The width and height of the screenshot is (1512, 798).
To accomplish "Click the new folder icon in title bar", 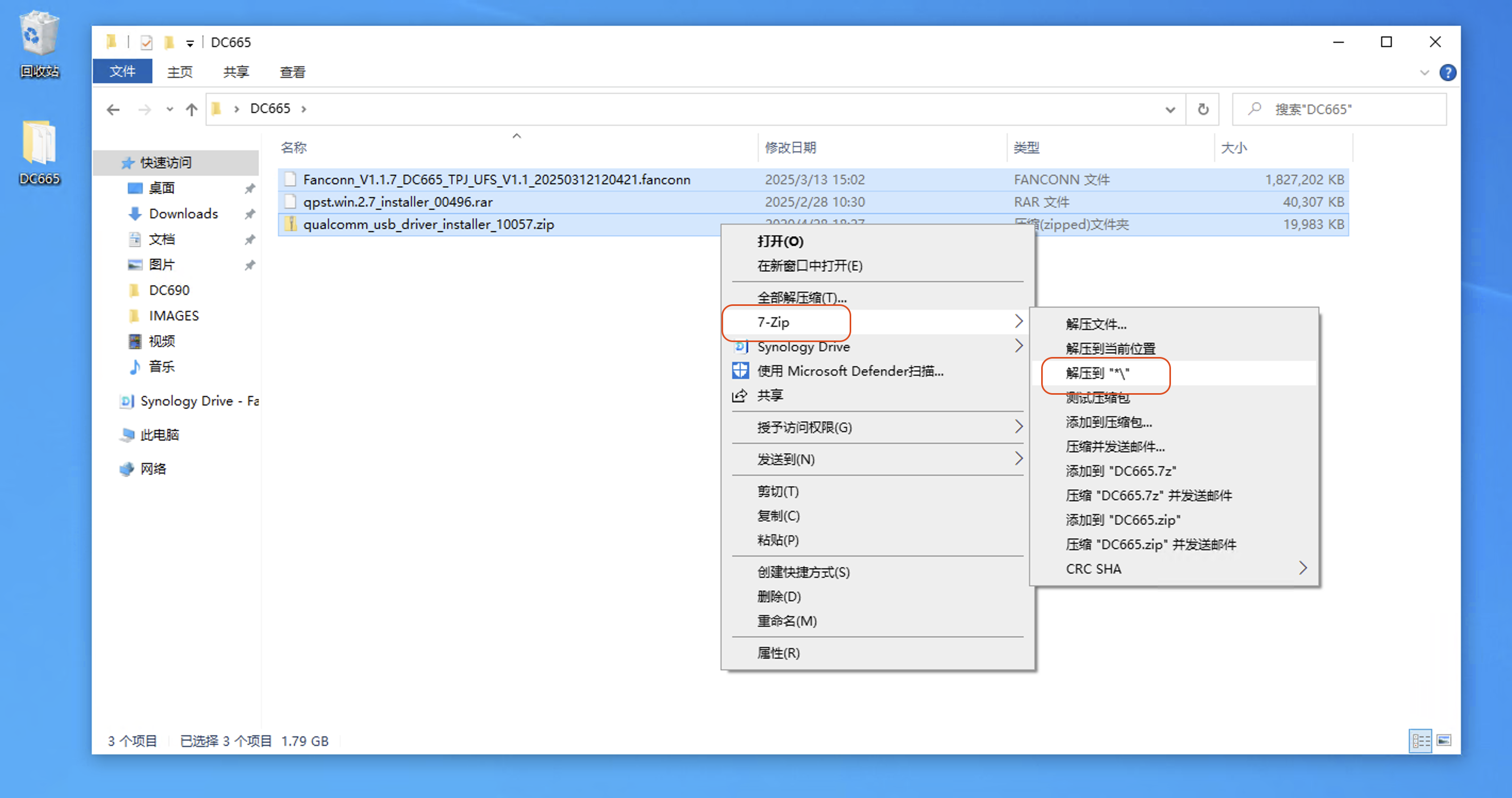I will (169, 42).
